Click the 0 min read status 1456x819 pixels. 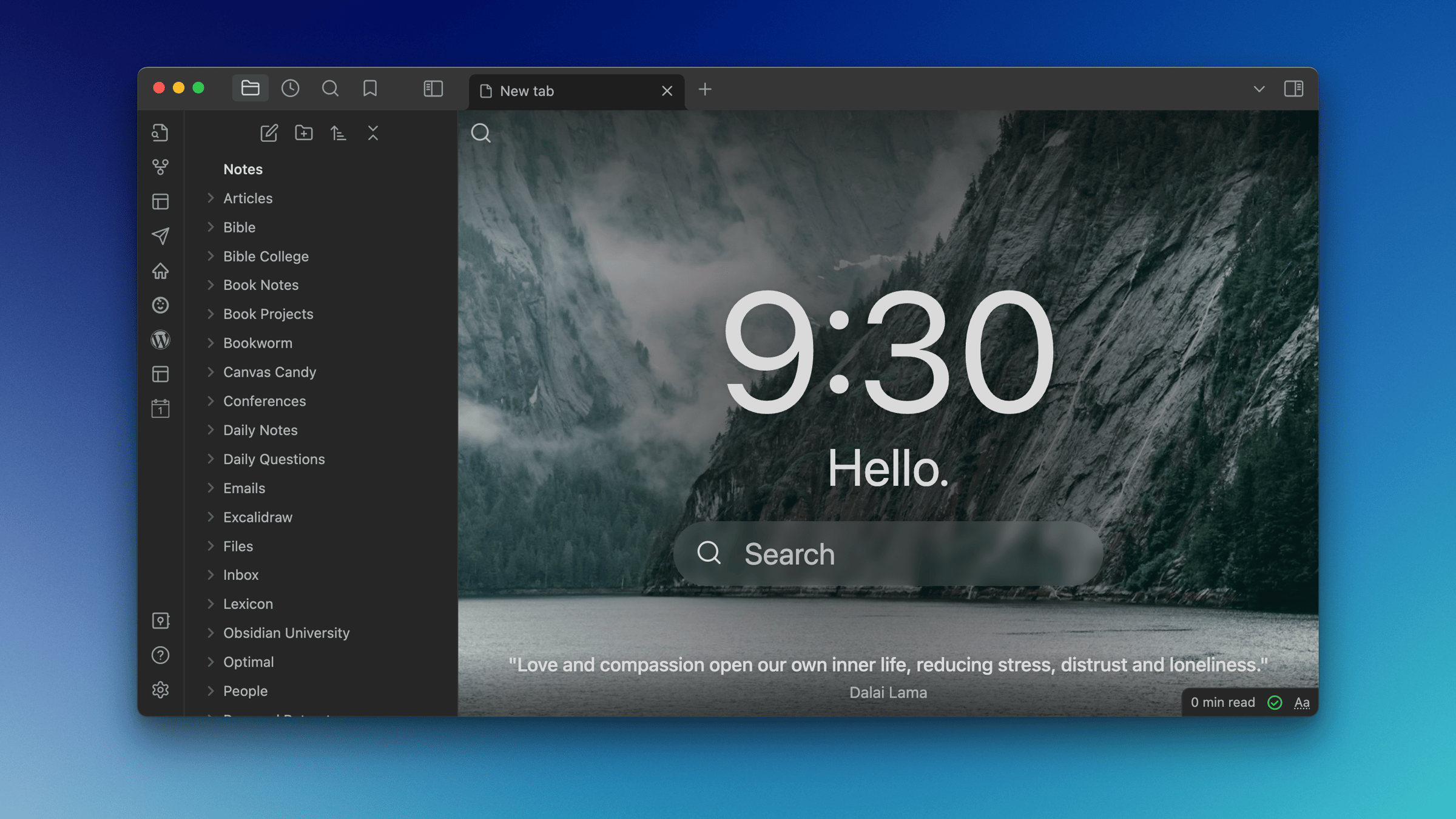[x=1222, y=703]
